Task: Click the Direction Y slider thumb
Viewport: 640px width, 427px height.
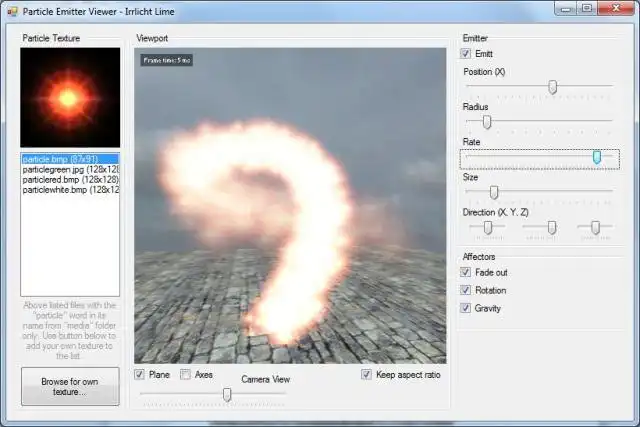Action: 552,228
